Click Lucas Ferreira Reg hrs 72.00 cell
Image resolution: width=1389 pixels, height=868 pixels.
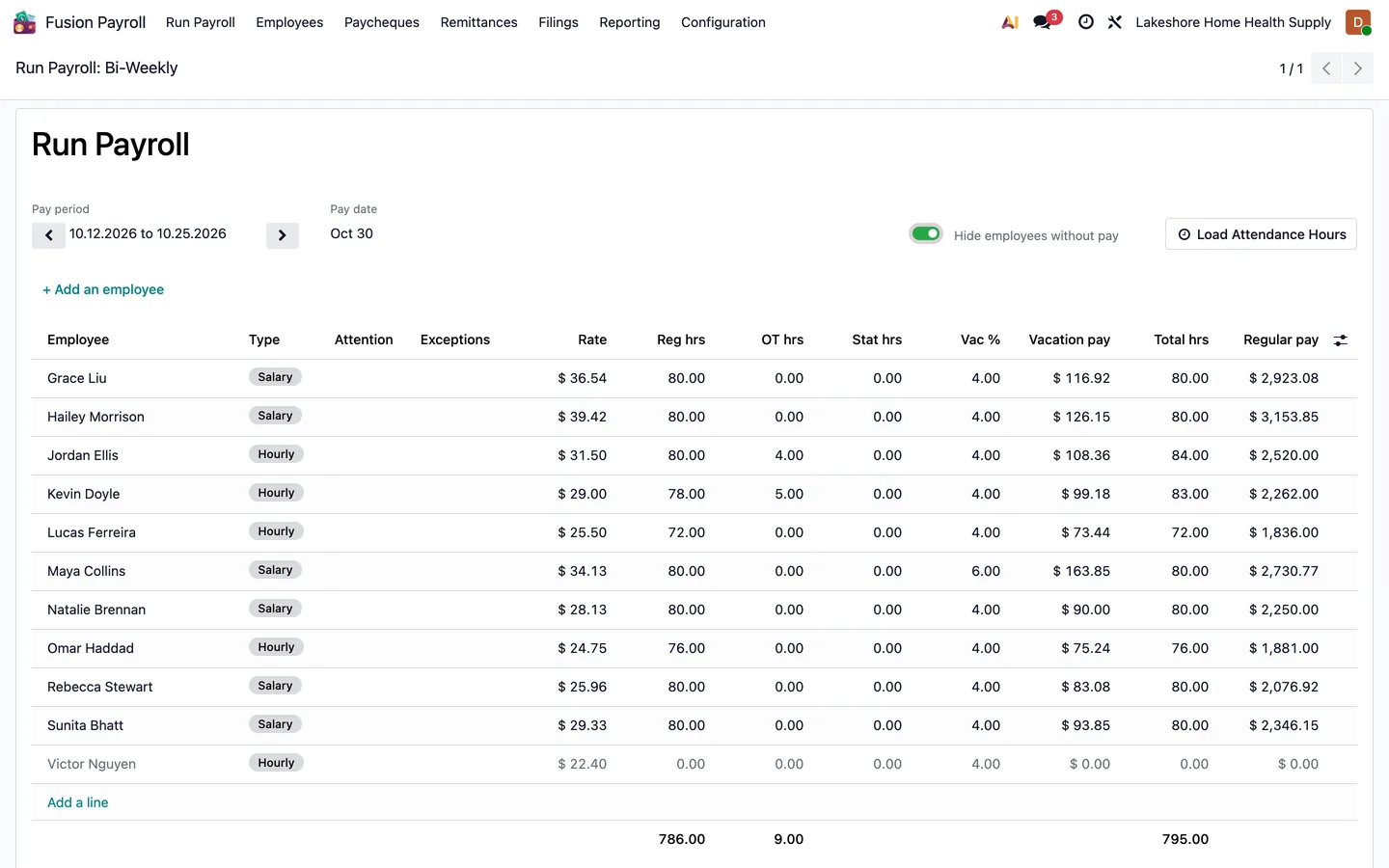687,532
